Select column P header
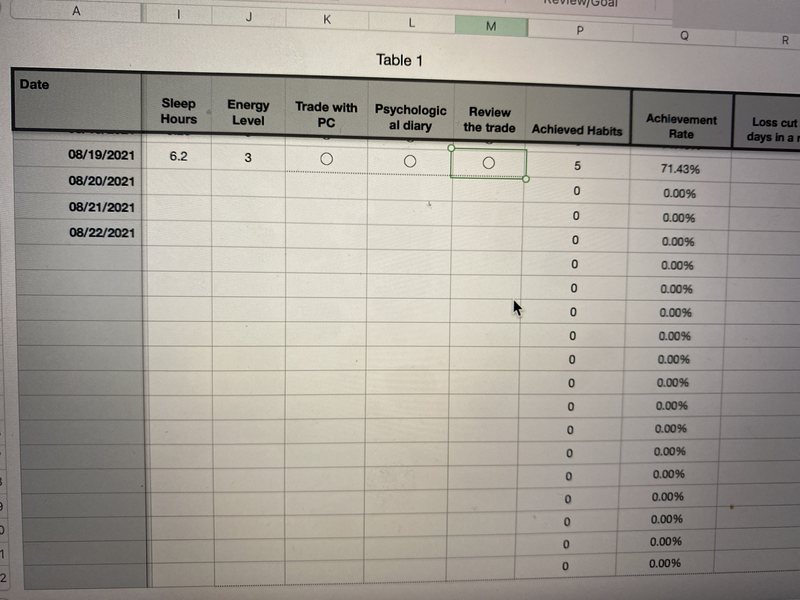This screenshot has height=600, width=800. click(579, 32)
